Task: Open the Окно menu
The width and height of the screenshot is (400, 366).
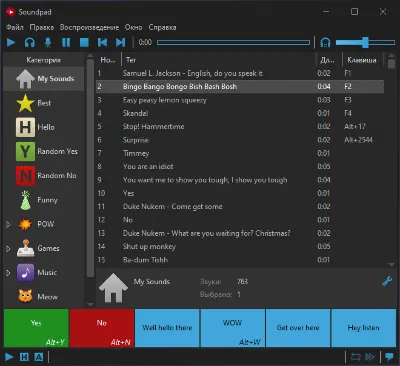Action: (x=133, y=27)
